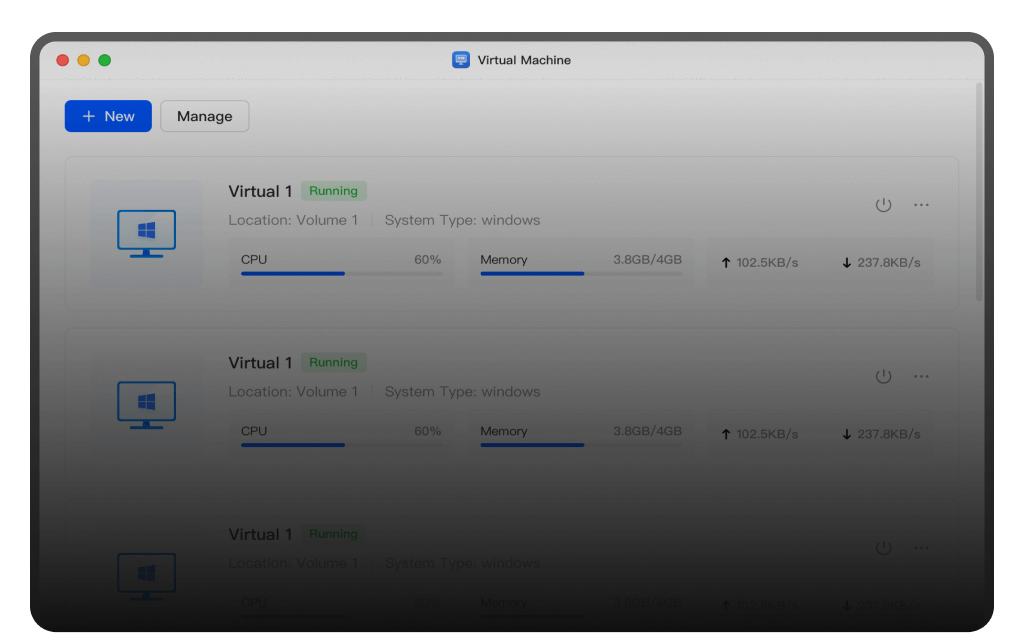Image resolution: width=1016 pixels, height=633 pixels.
Task: Click the Memory usage bar of second VM
Action: (580, 445)
